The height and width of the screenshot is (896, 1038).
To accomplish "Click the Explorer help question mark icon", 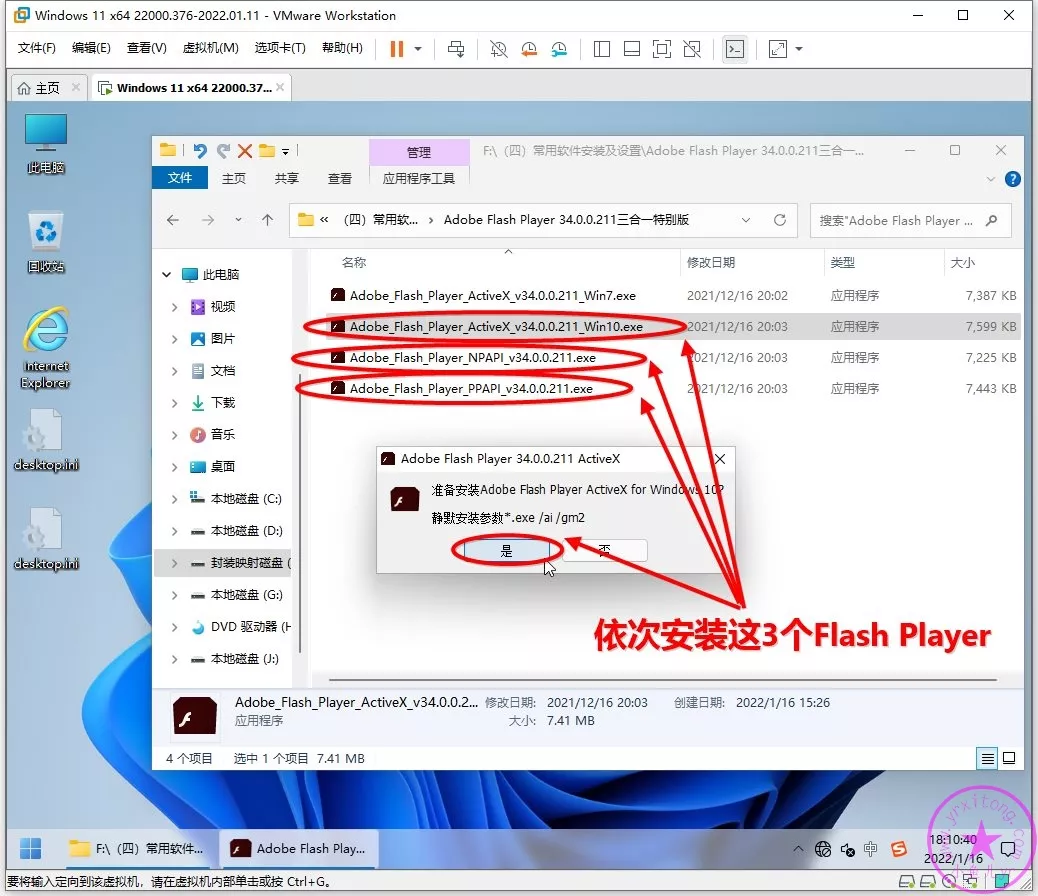I will 1012,179.
